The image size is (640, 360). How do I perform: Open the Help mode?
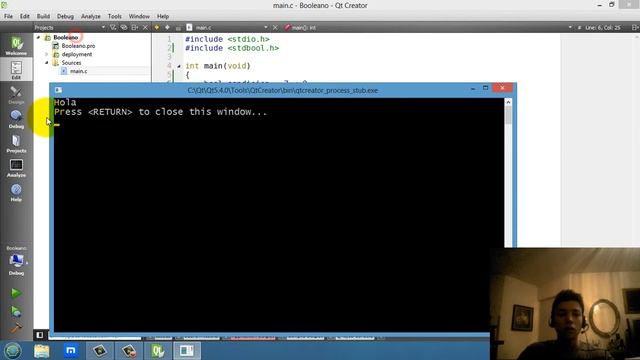pos(16,192)
